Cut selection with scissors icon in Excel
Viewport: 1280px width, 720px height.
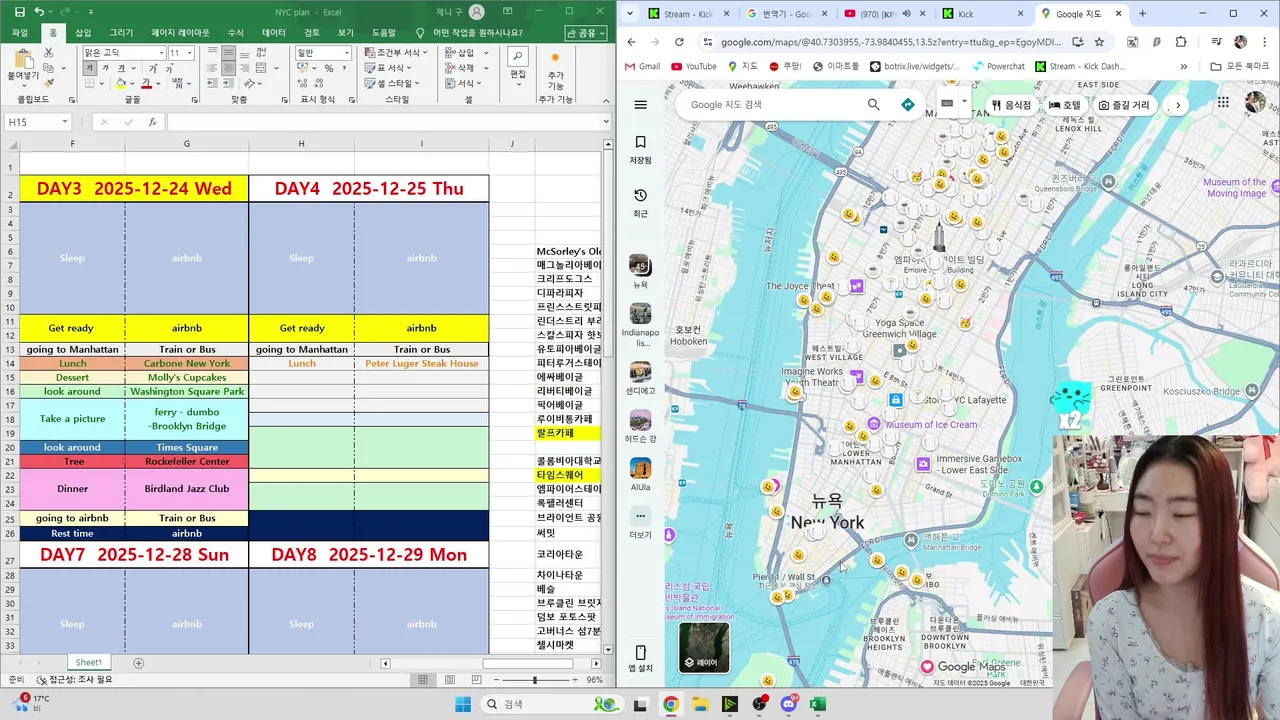[49, 53]
